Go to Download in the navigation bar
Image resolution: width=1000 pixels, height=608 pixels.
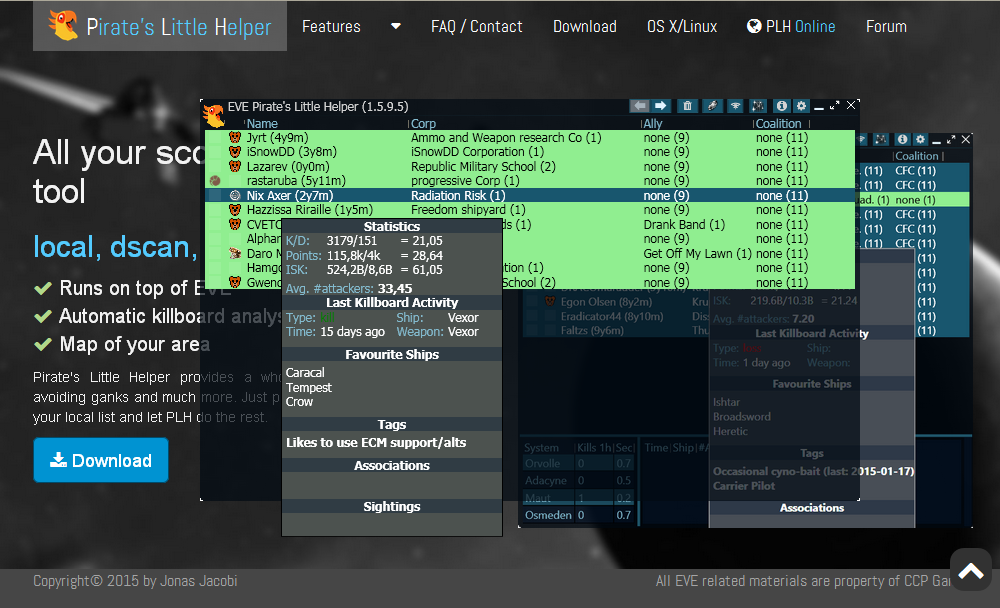(585, 26)
